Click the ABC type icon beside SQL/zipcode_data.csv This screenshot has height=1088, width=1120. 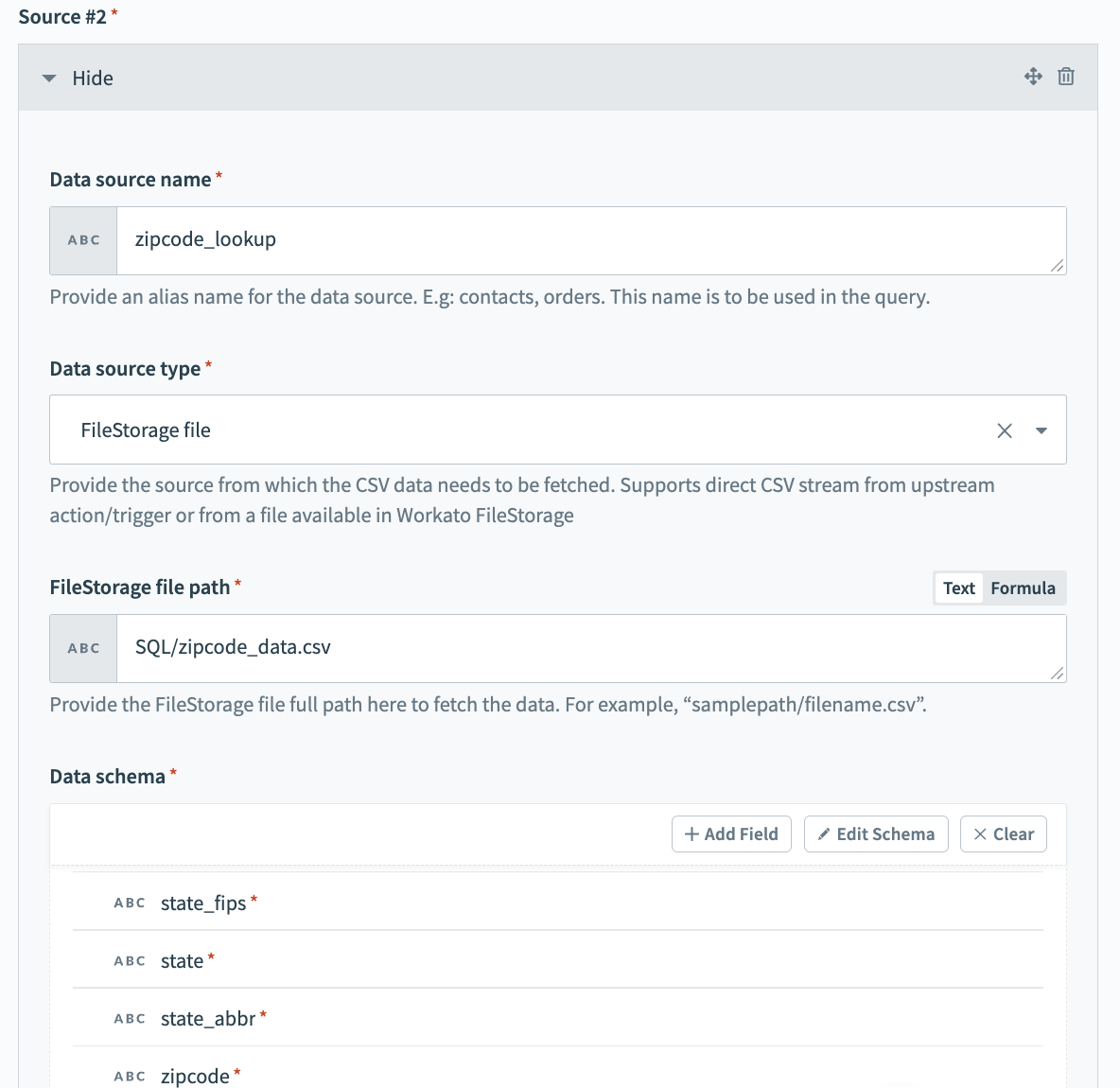point(83,648)
